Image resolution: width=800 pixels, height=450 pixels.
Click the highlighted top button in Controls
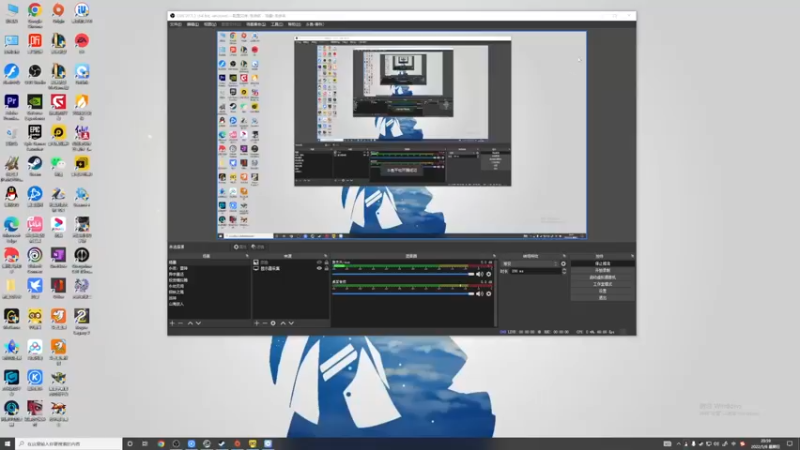(x=603, y=264)
